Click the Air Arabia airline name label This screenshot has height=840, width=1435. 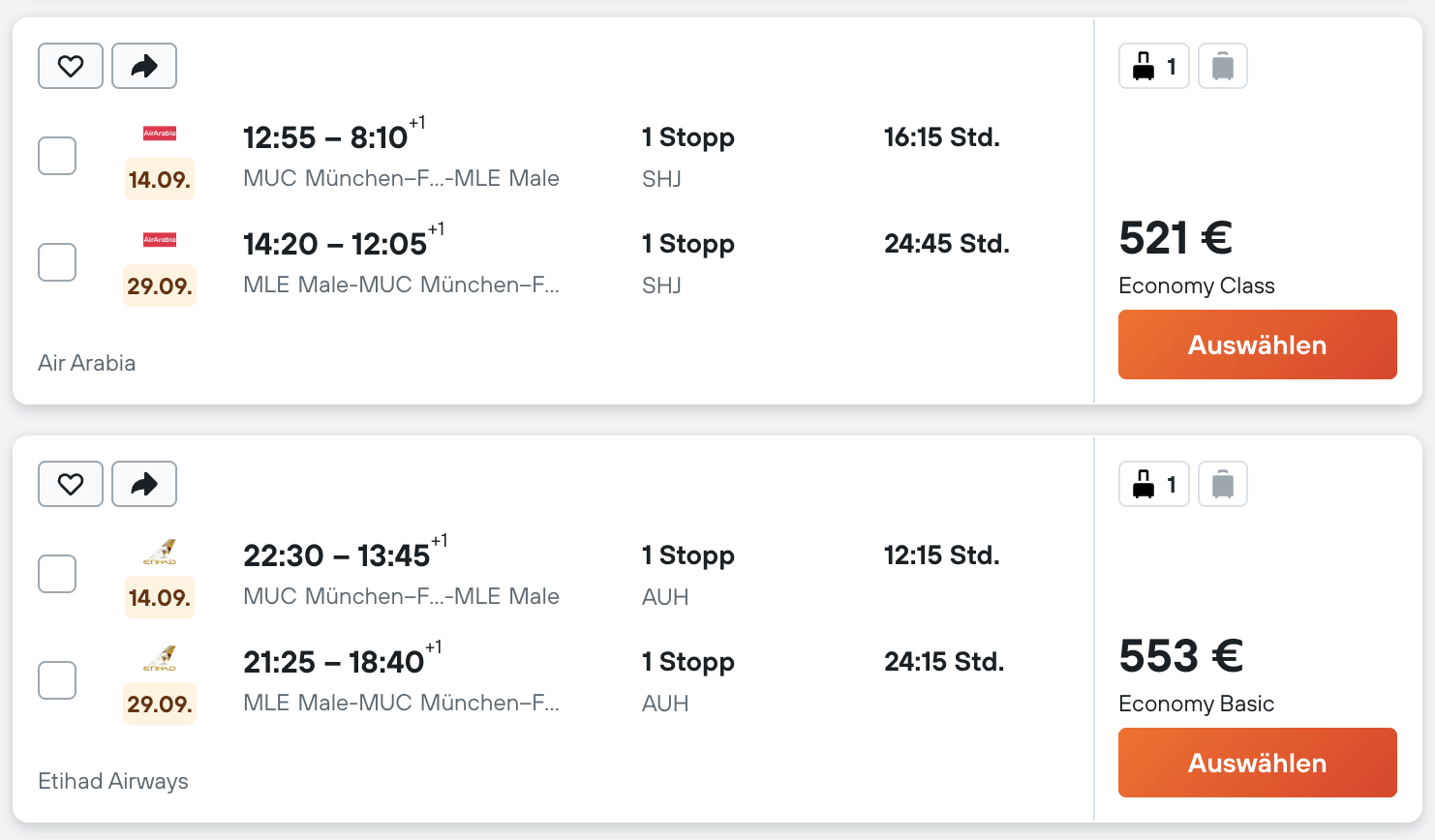click(86, 363)
